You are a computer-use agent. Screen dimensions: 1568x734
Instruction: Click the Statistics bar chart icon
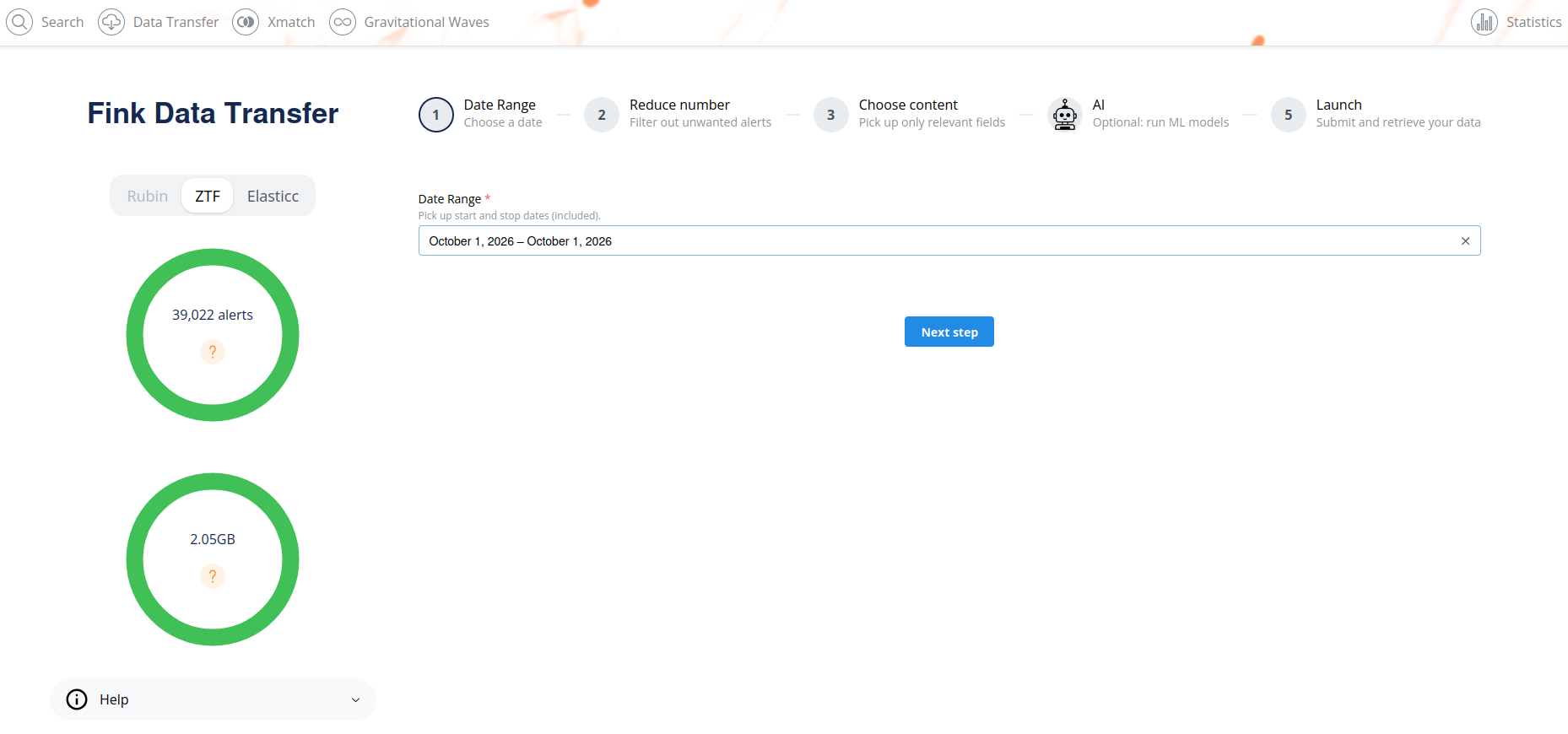(1484, 22)
